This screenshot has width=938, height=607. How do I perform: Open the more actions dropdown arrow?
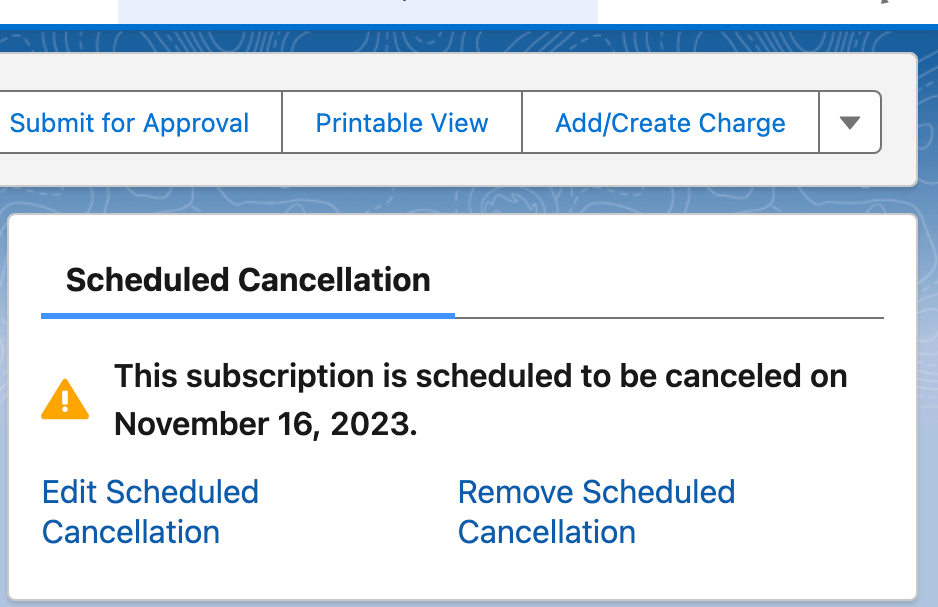pos(850,123)
